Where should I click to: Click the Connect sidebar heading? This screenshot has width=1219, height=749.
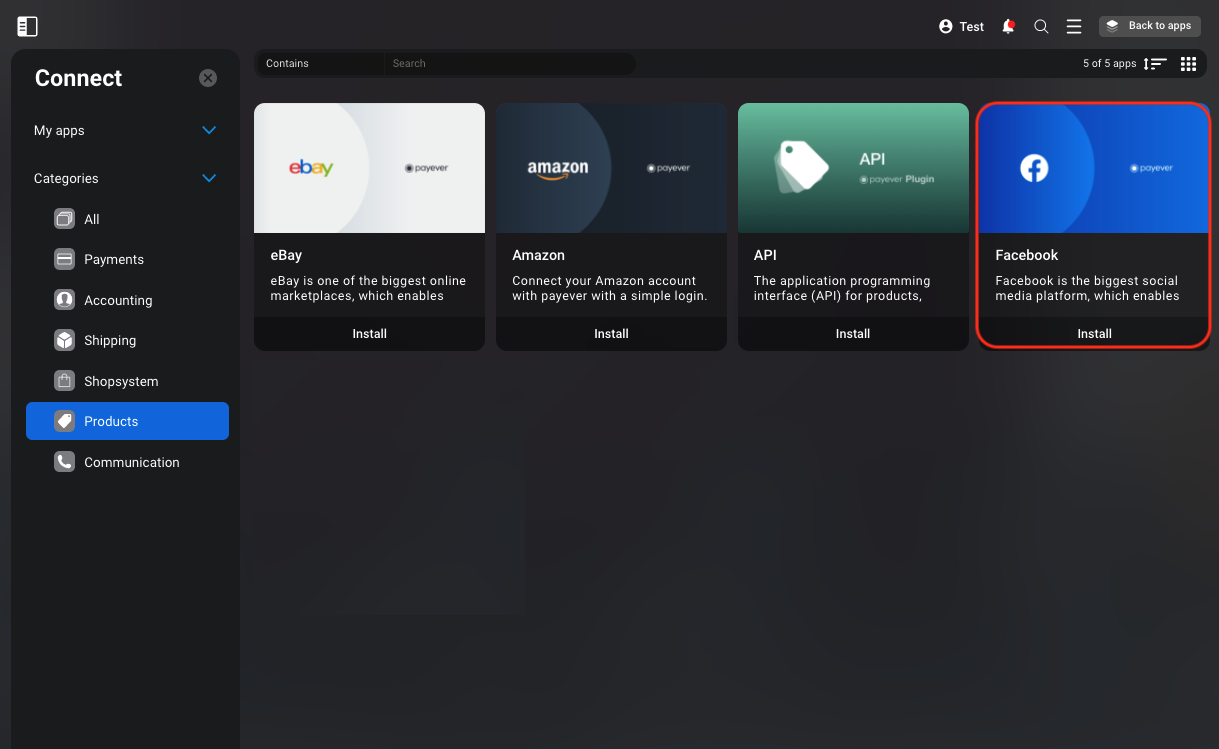point(78,78)
